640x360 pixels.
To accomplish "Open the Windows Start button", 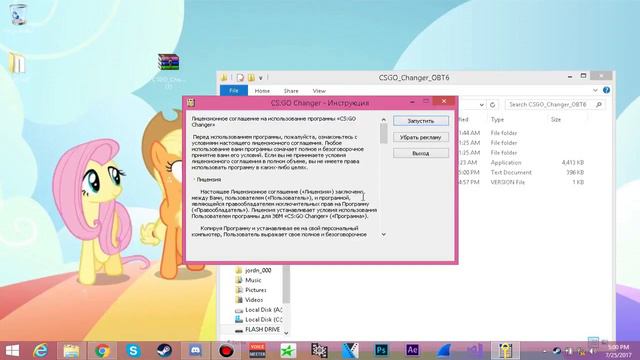I will click(12, 350).
